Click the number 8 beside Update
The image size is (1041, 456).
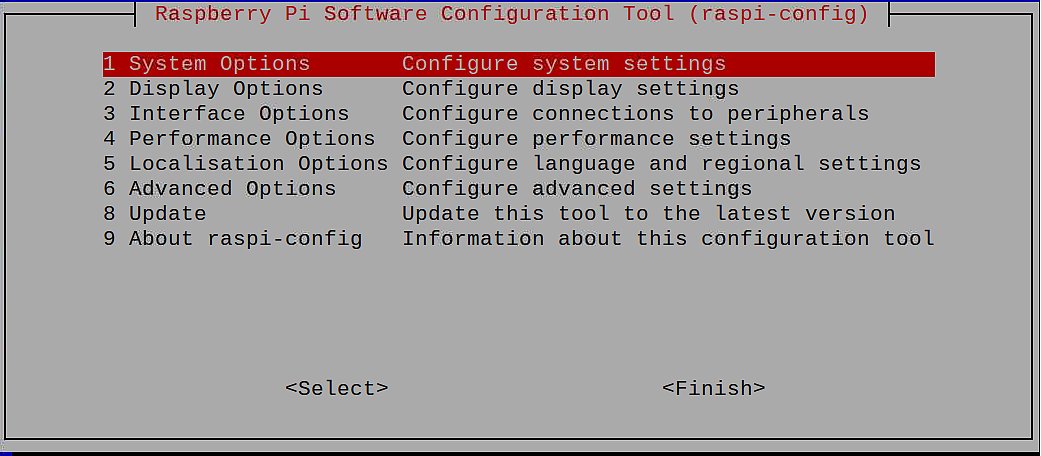110,214
